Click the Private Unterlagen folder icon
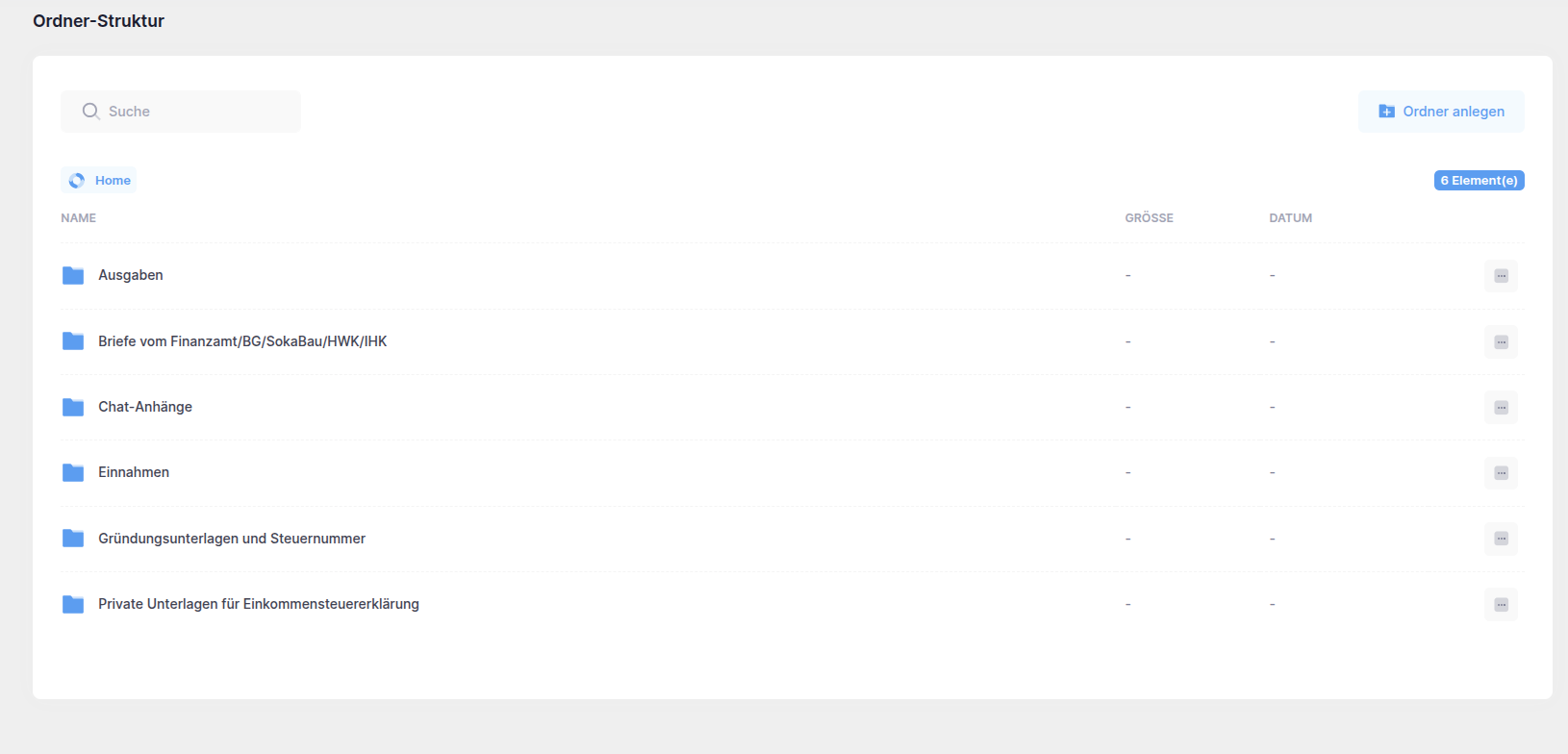This screenshot has width=1568, height=754. tap(73, 605)
